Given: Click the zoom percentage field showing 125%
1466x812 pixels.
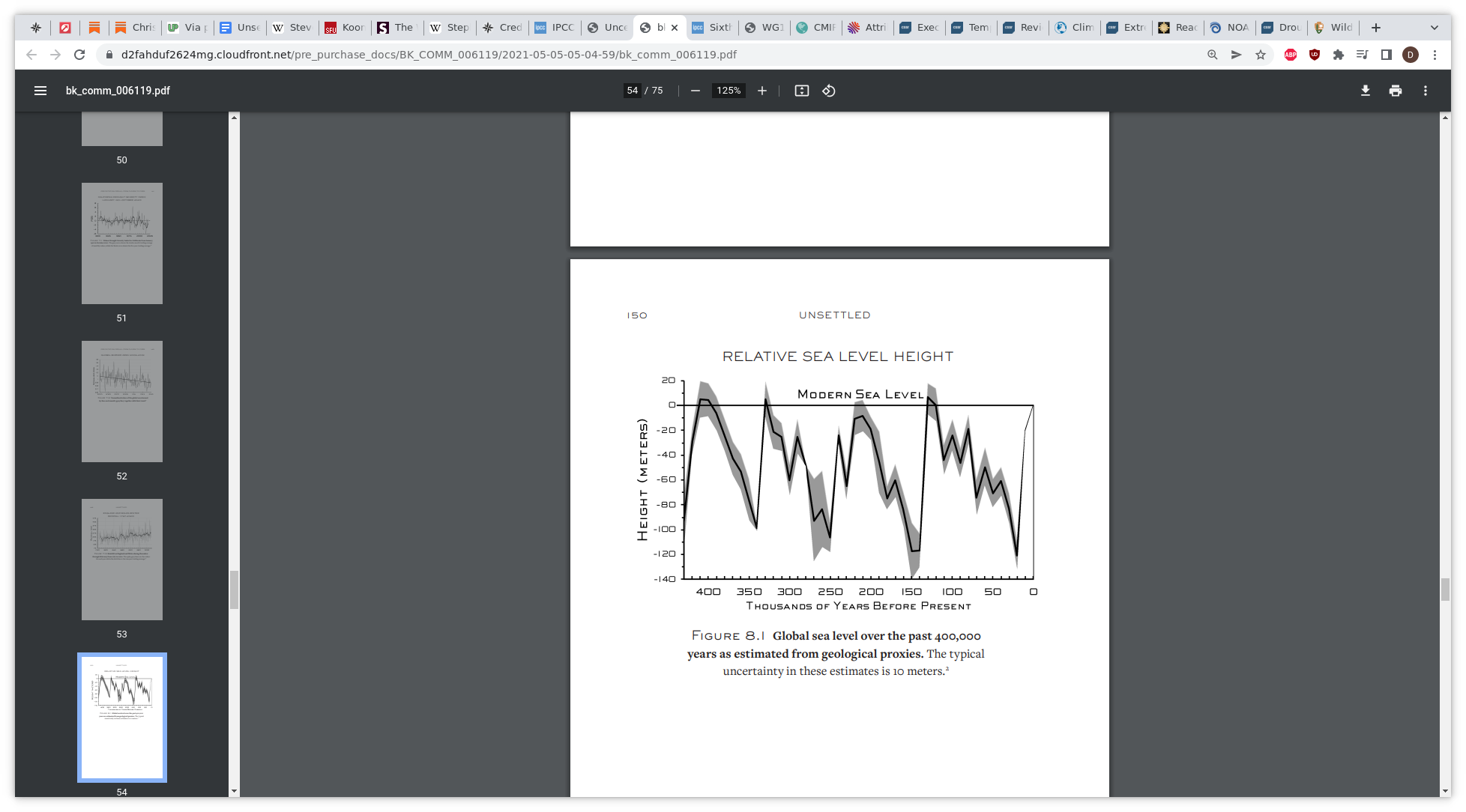Looking at the screenshot, I should (729, 91).
